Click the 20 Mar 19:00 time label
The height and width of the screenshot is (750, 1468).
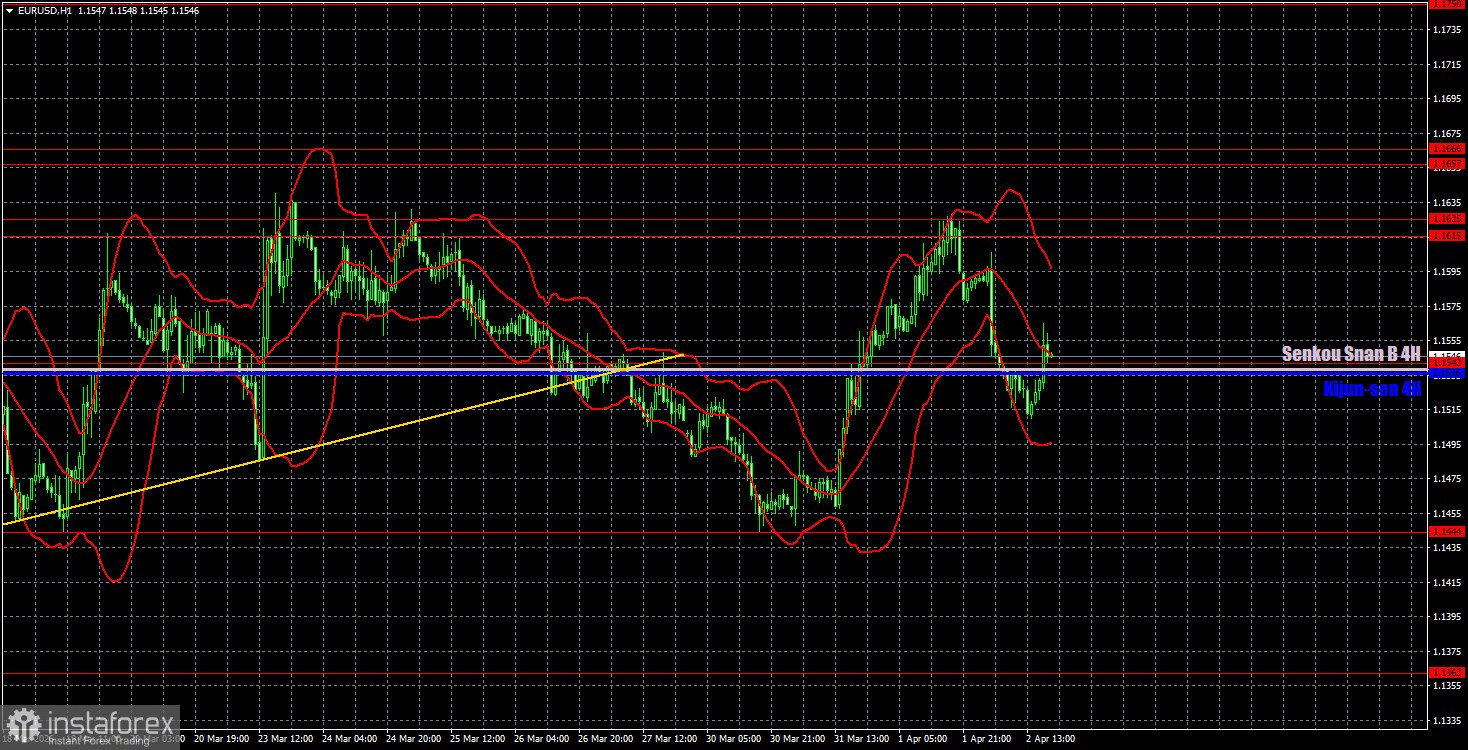(219, 739)
